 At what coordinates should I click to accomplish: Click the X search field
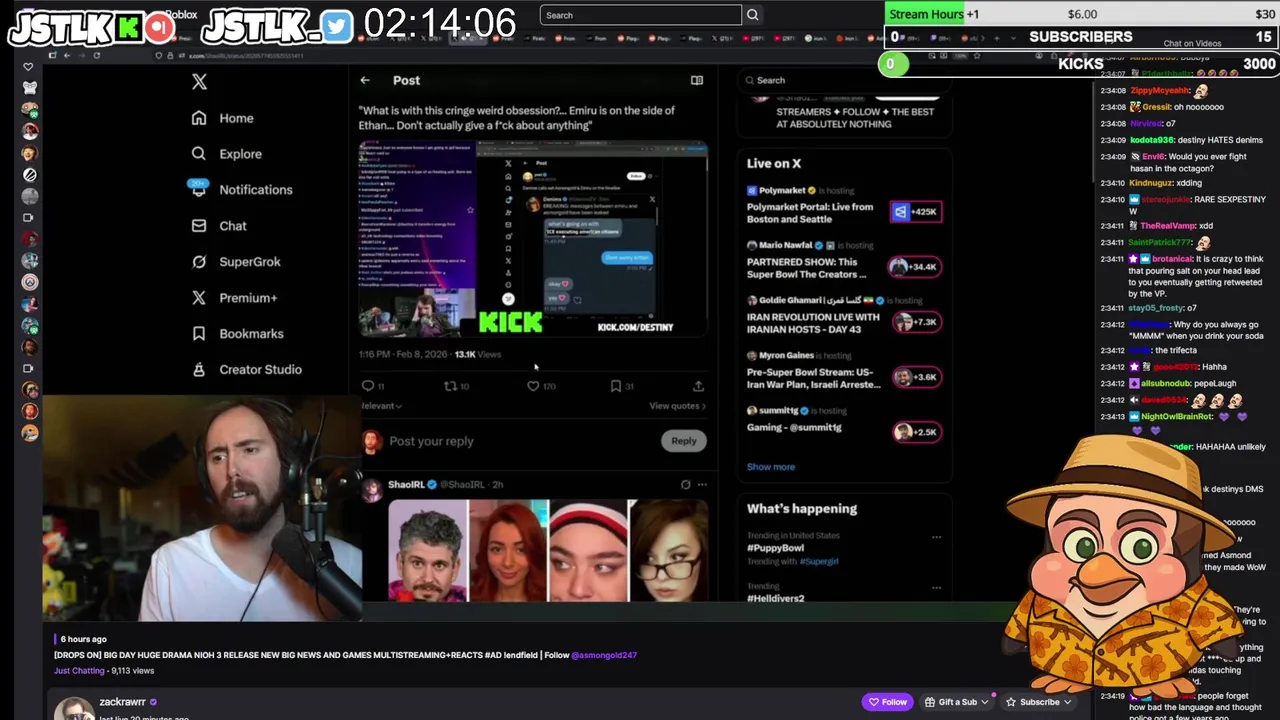click(845, 80)
